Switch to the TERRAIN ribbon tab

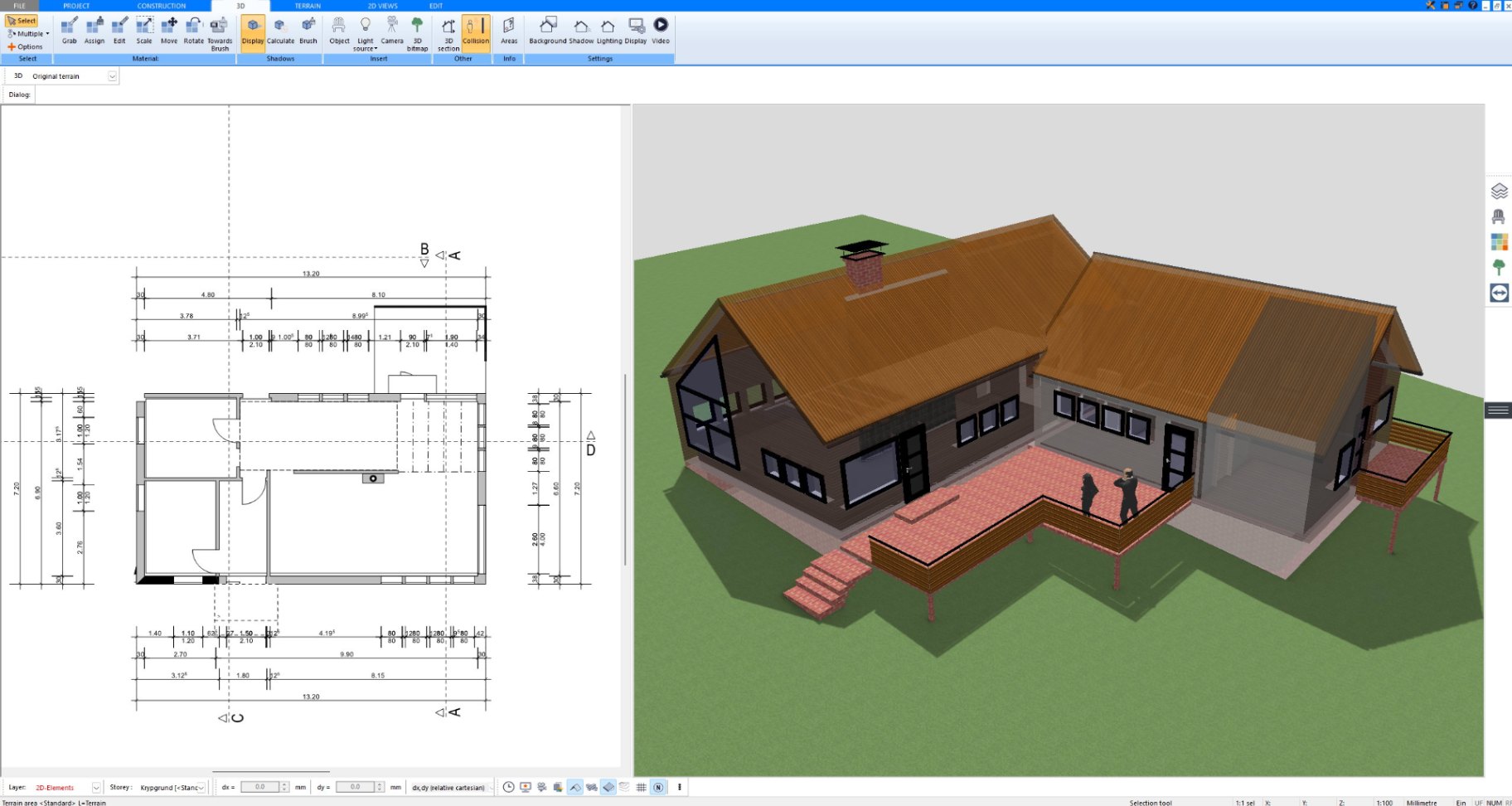point(308,6)
